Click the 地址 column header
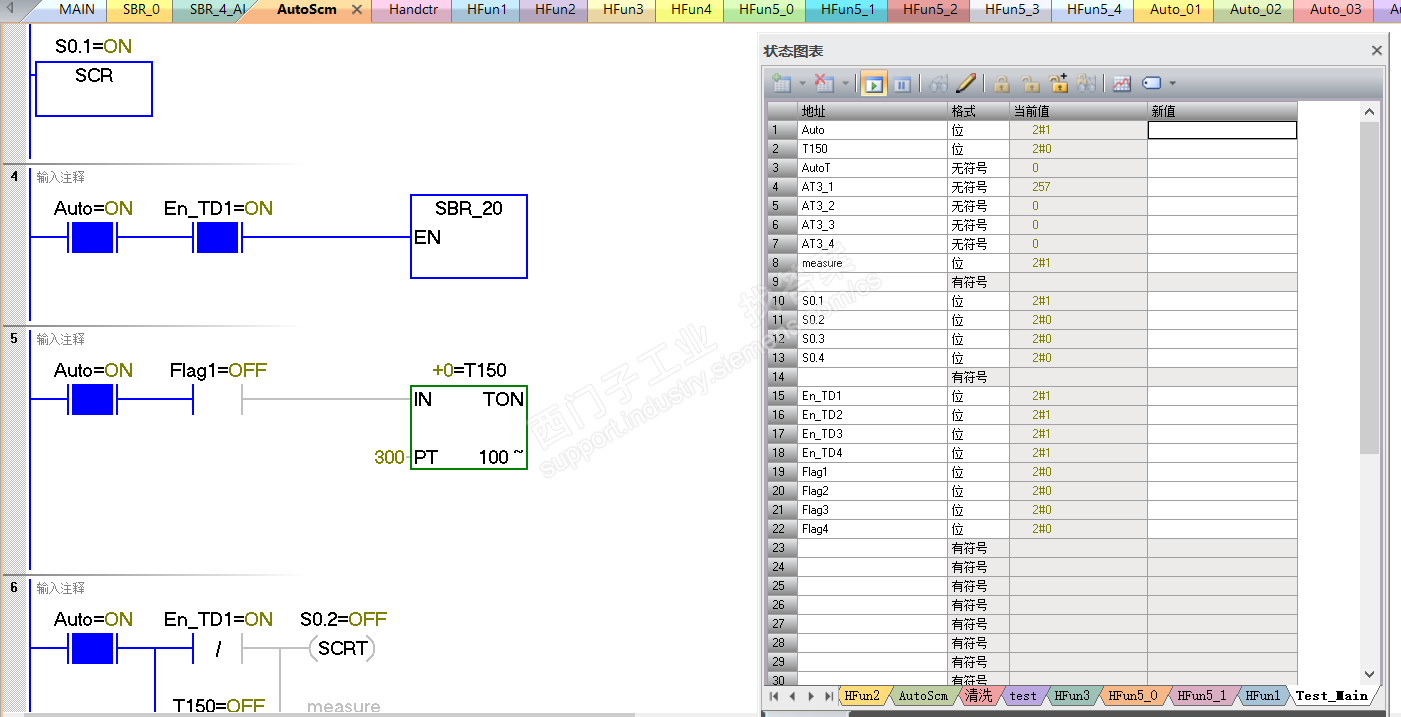This screenshot has height=717, width=1401. [x=872, y=111]
